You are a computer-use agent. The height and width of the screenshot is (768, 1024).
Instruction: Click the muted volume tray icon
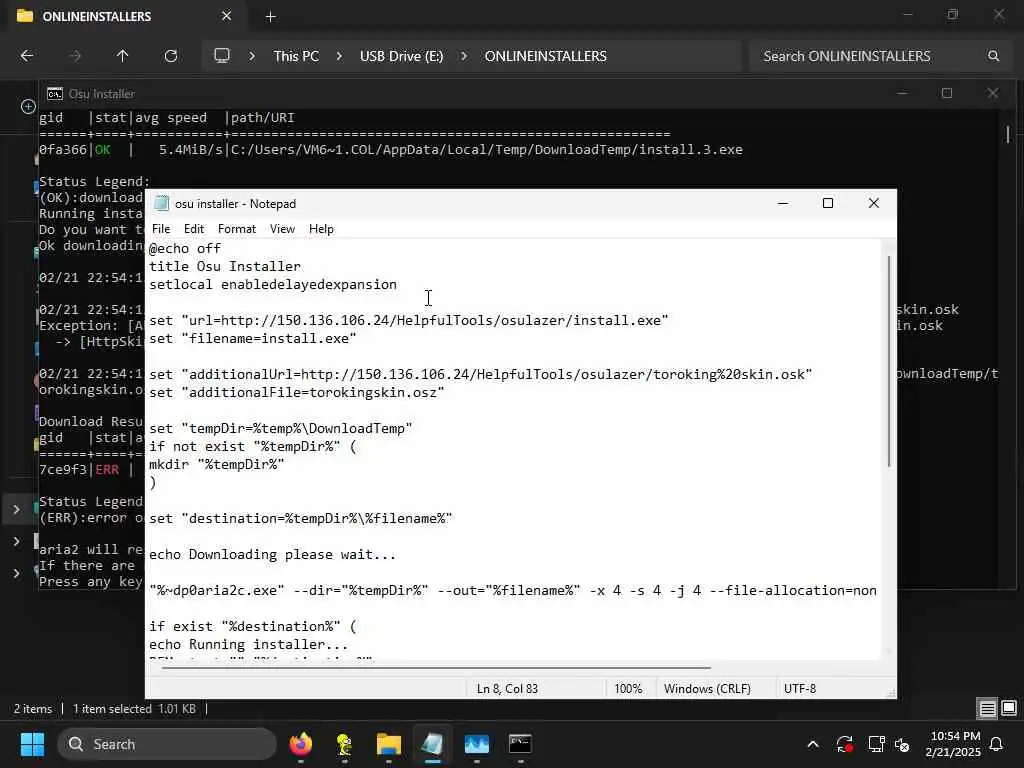click(902, 744)
